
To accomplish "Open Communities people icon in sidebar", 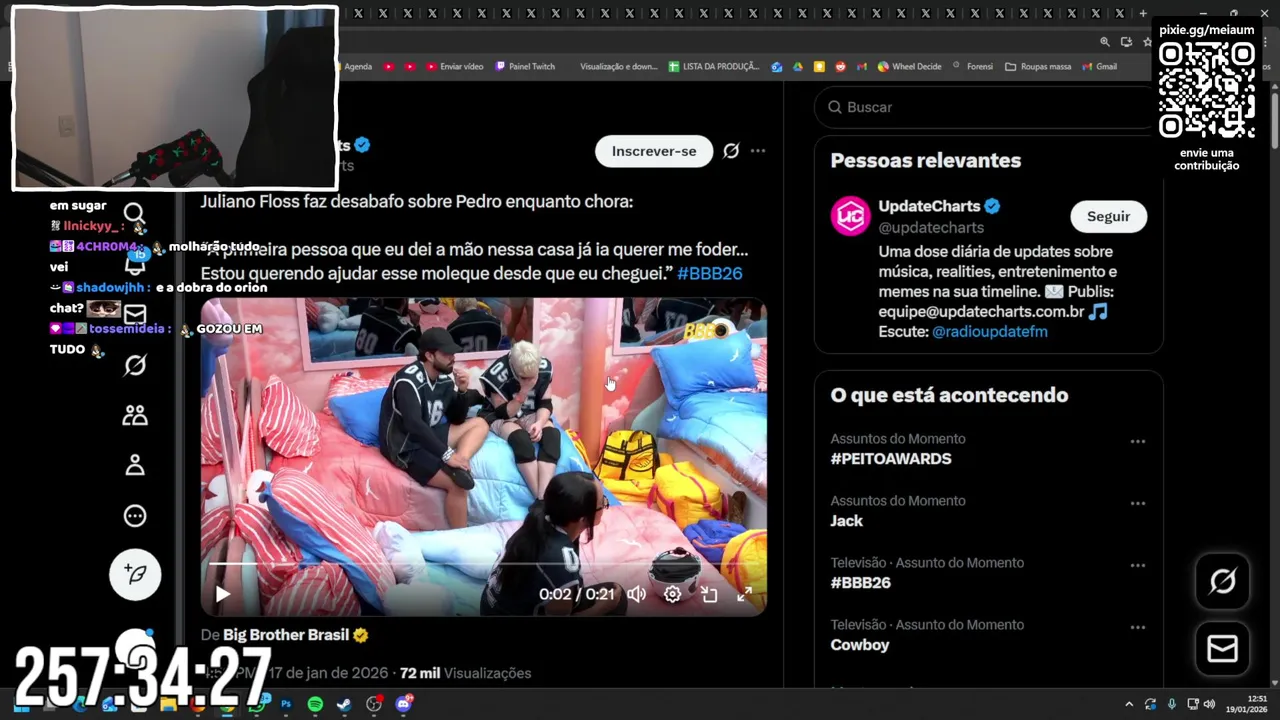I will [135, 415].
